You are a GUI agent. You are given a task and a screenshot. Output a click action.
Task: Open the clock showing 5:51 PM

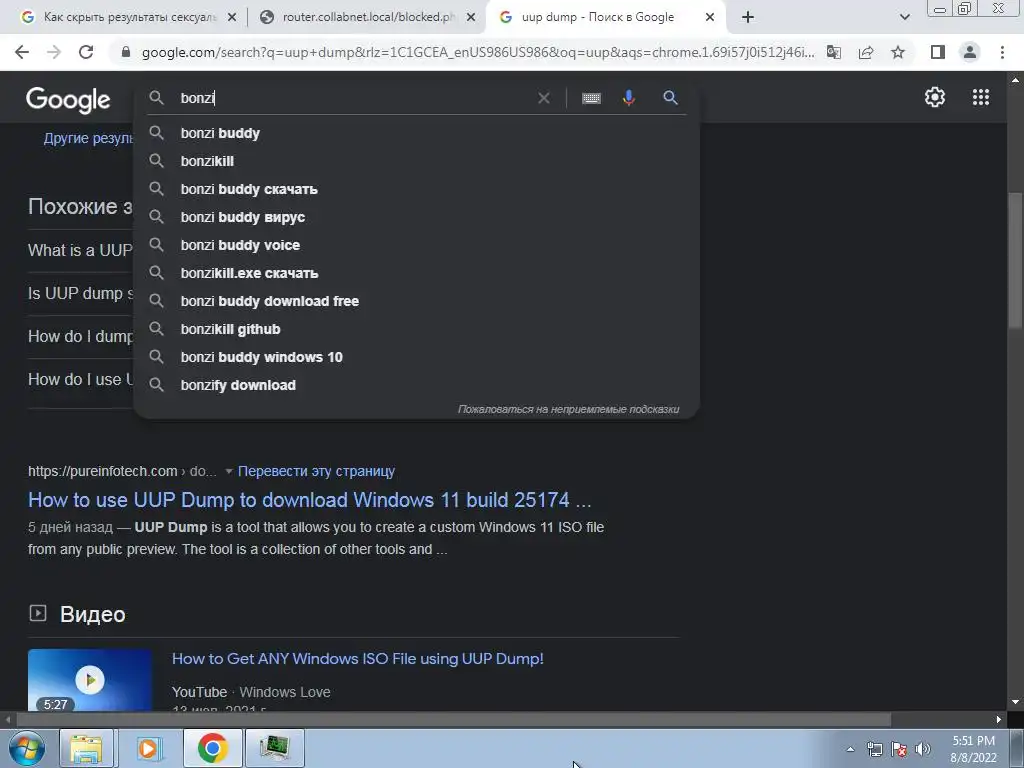point(973,749)
